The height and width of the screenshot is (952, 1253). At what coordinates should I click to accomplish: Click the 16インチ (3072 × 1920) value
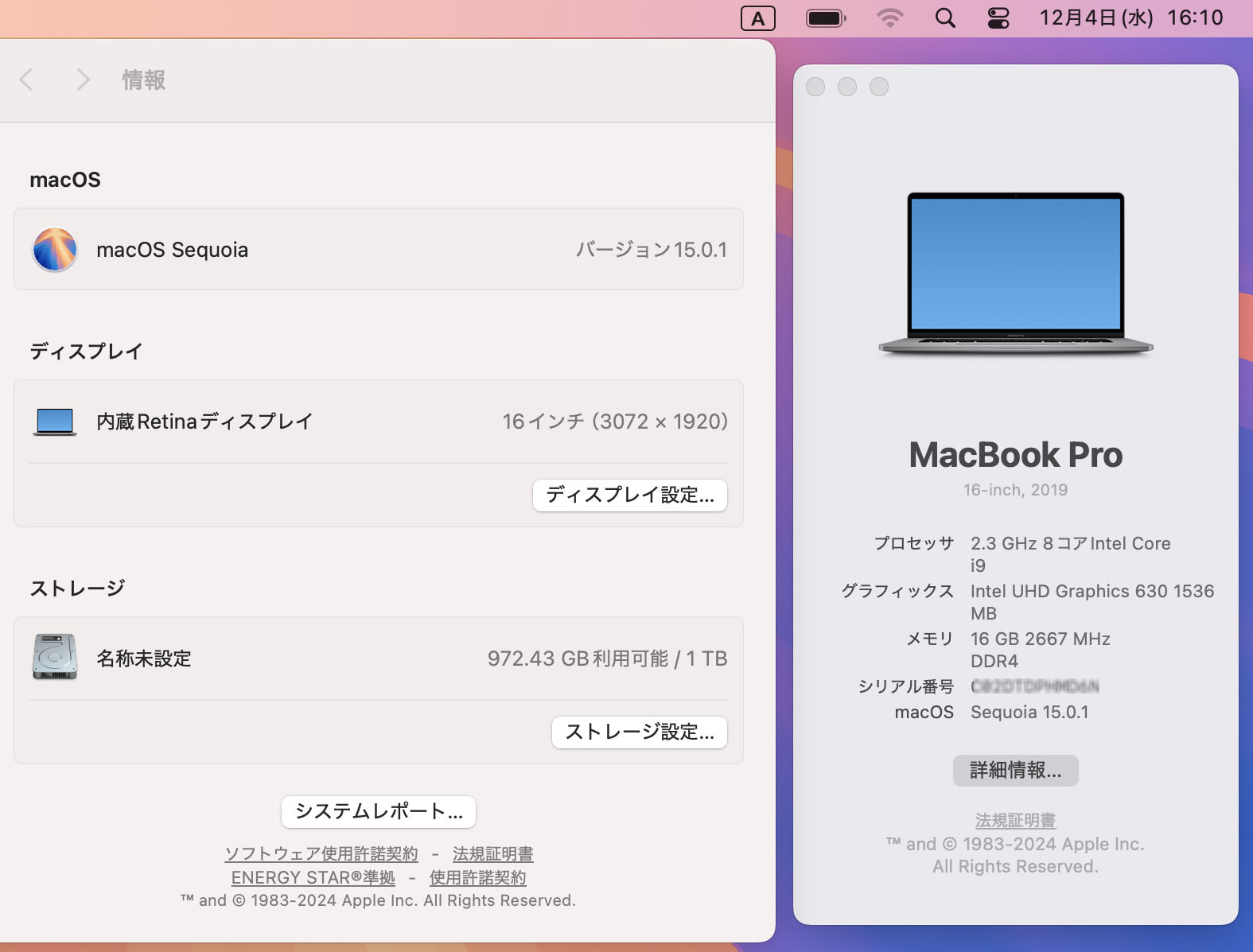(615, 422)
